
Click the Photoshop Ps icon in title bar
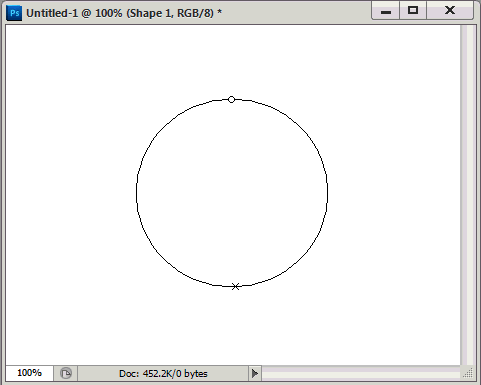click(x=14, y=13)
